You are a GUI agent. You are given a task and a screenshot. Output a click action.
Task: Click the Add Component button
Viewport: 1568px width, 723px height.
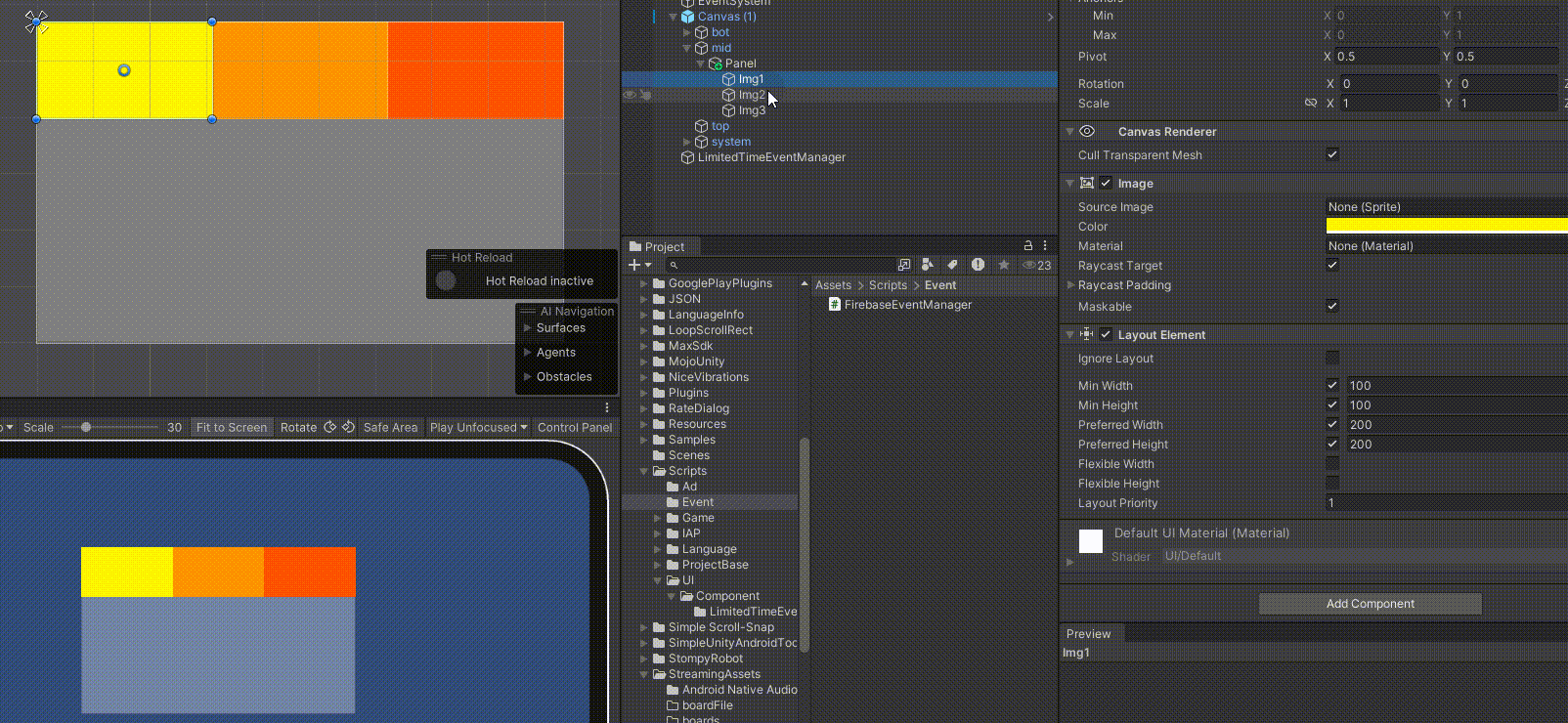[x=1371, y=604]
